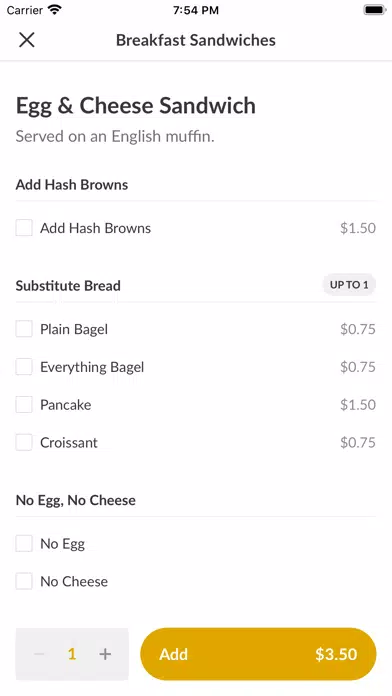Tap the battery icon in status bar

pyautogui.click(x=374, y=10)
